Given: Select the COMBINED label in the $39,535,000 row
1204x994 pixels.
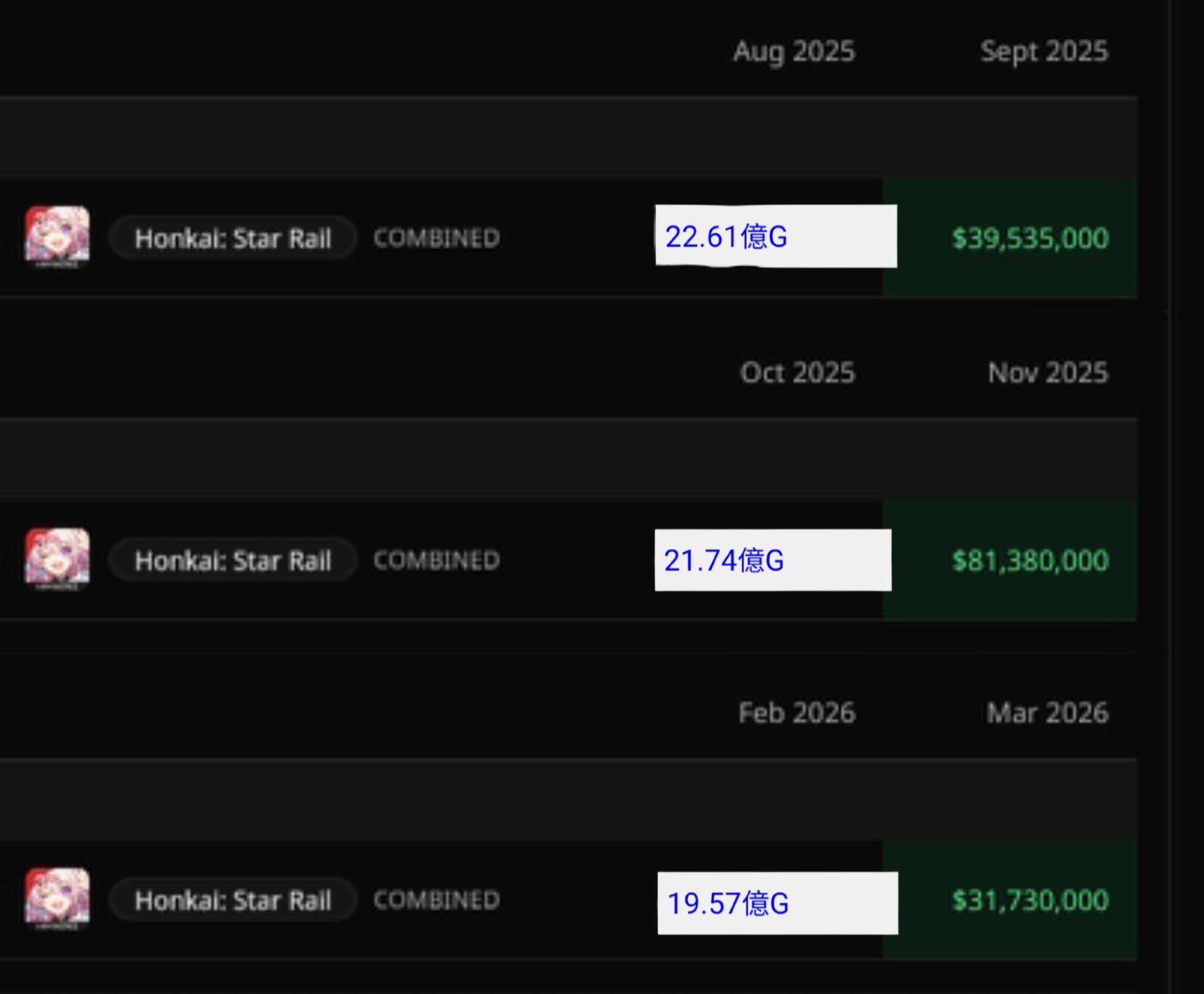Looking at the screenshot, I should click(437, 238).
